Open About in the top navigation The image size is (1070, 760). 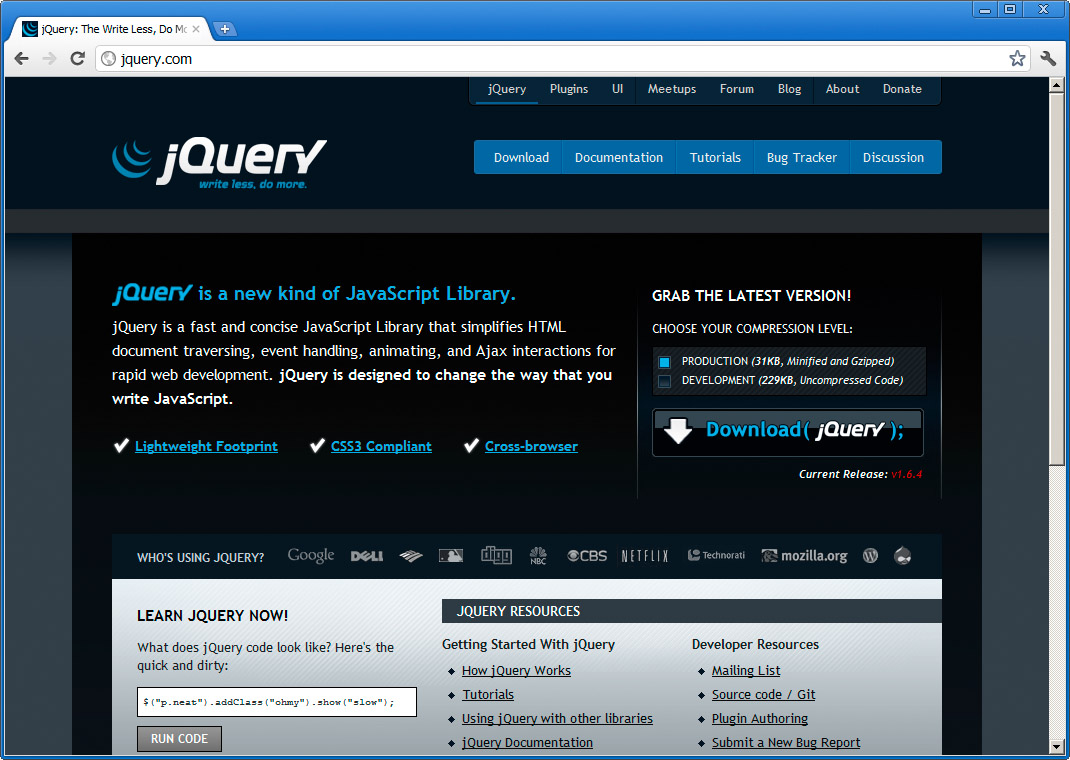coord(843,89)
